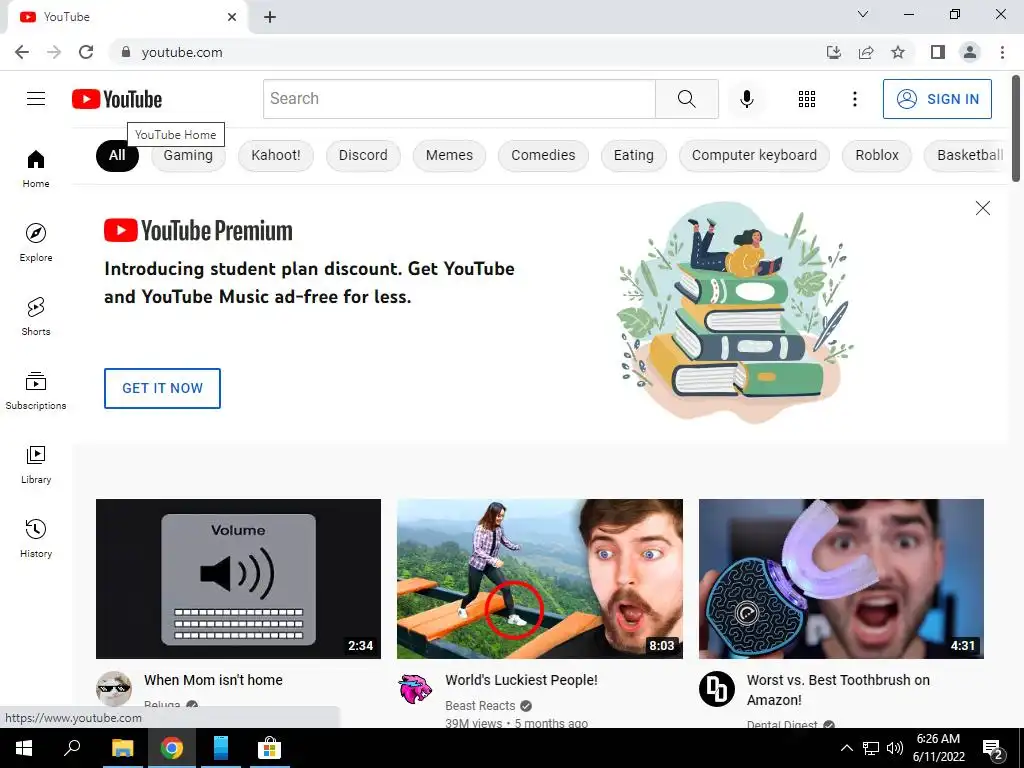Screen dimensions: 1024x768
Task: Click the GET IT NOW button
Action: (162, 388)
